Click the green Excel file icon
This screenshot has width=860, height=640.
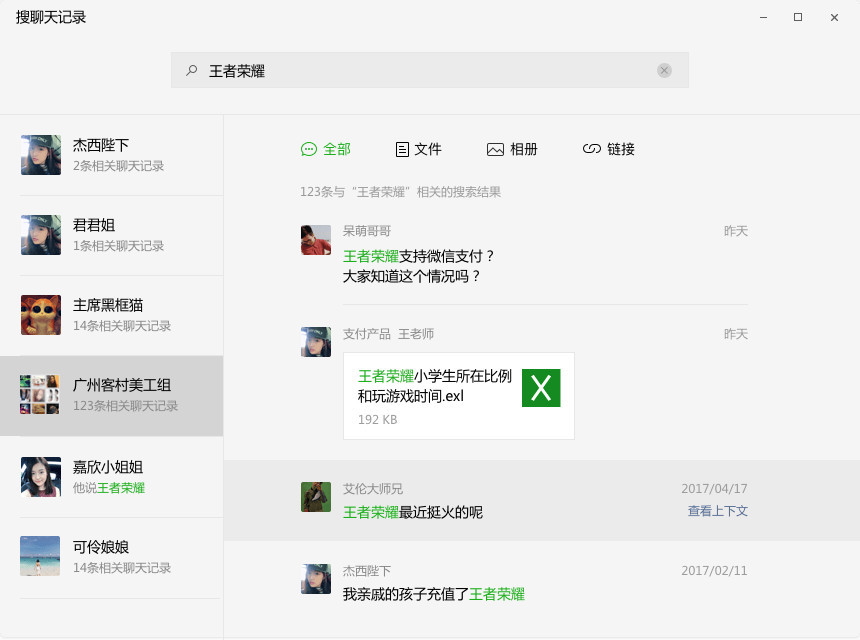click(541, 388)
